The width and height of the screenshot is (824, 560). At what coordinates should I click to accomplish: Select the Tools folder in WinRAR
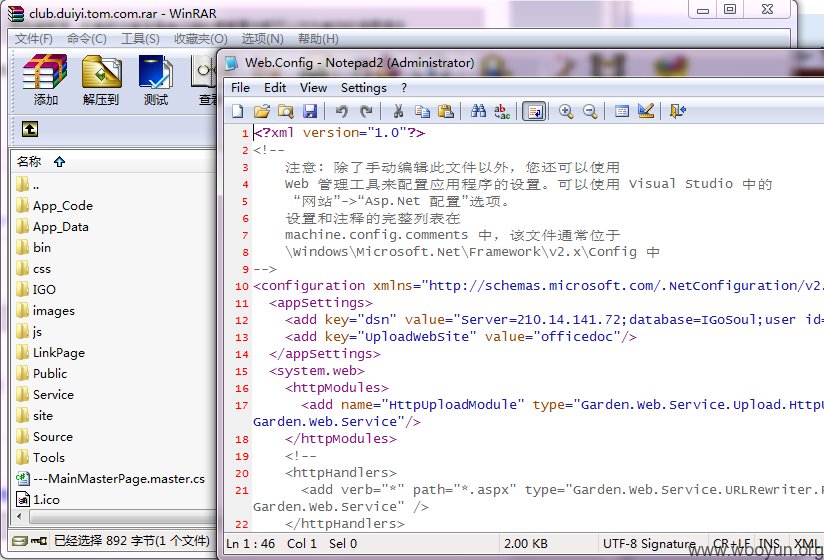(x=40, y=458)
